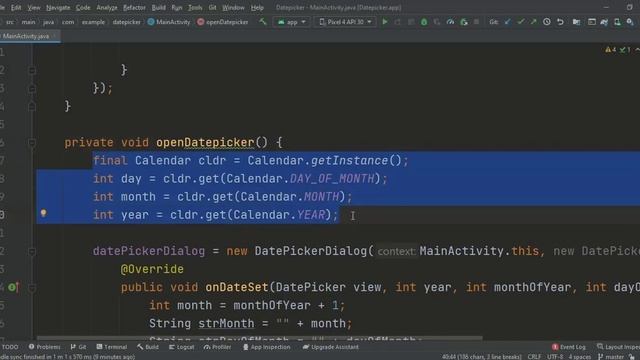Click the Git Push arrow icon

533,22
